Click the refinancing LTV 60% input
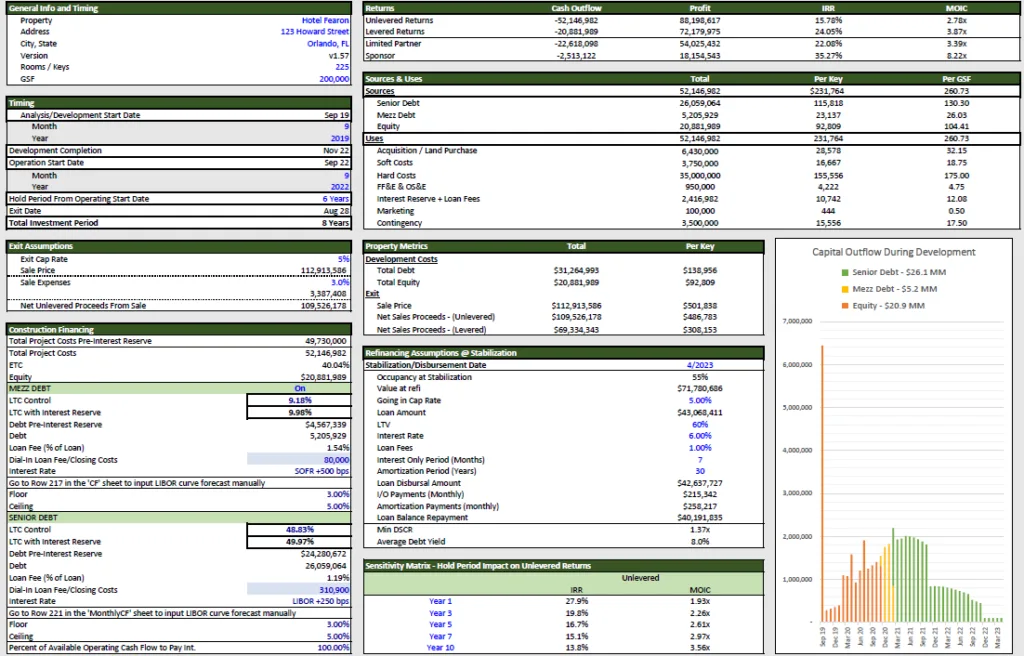The width and height of the screenshot is (1024, 656). click(x=699, y=424)
